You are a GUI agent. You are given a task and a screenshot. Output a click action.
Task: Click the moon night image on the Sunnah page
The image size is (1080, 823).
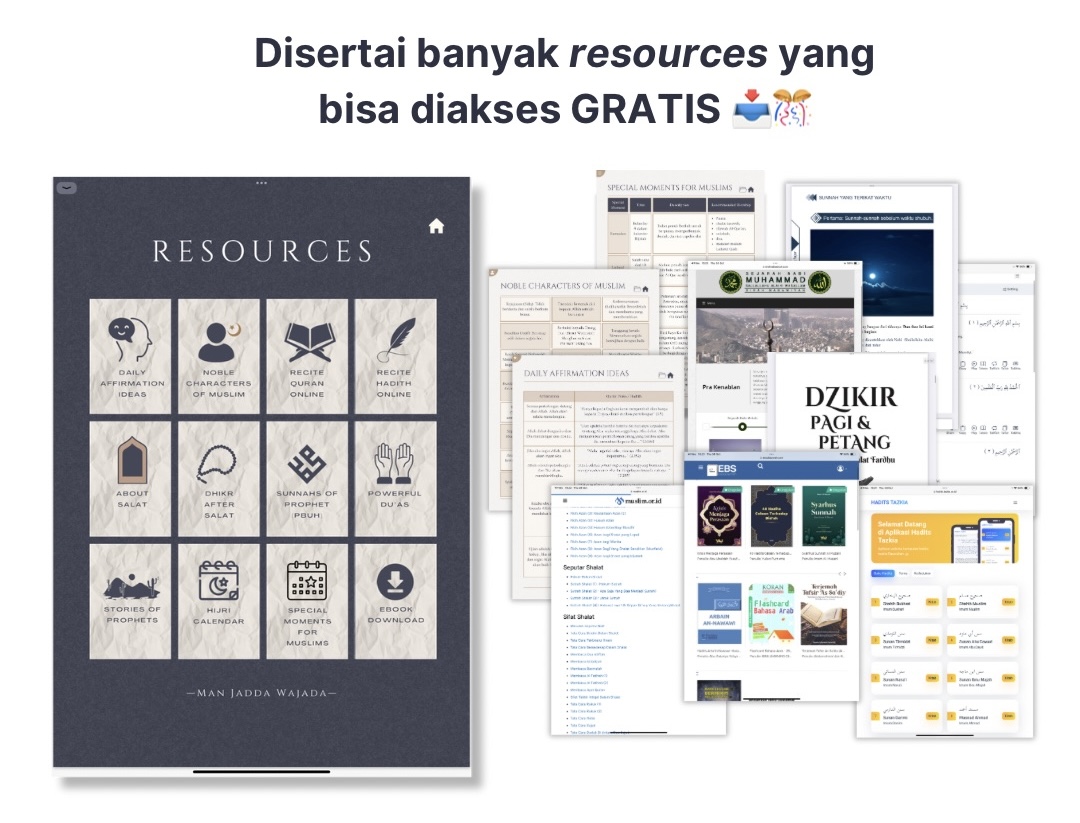pos(871,273)
